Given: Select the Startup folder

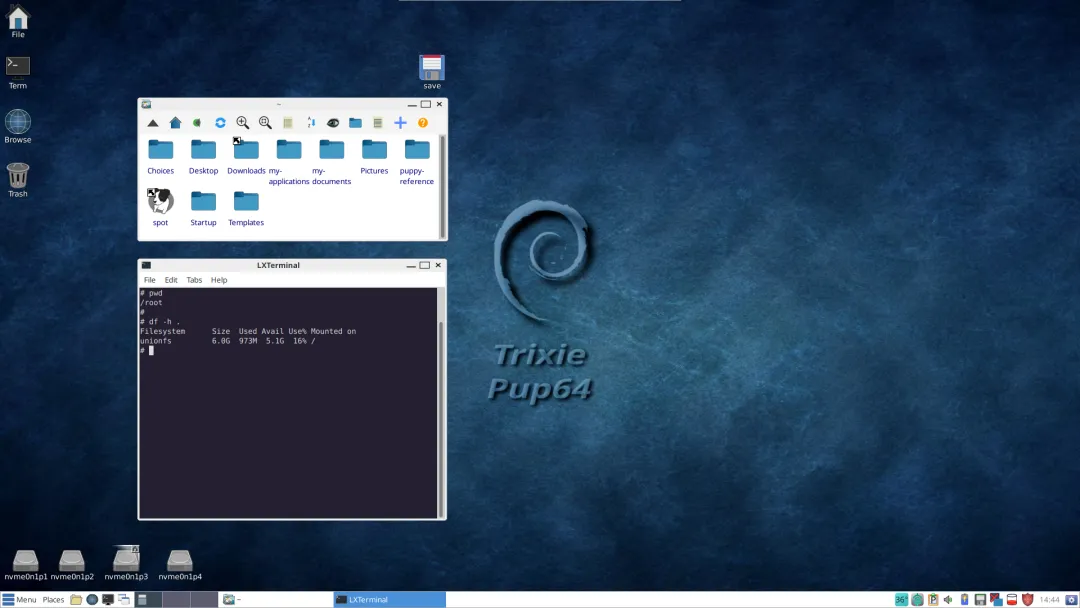Looking at the screenshot, I should coord(203,208).
